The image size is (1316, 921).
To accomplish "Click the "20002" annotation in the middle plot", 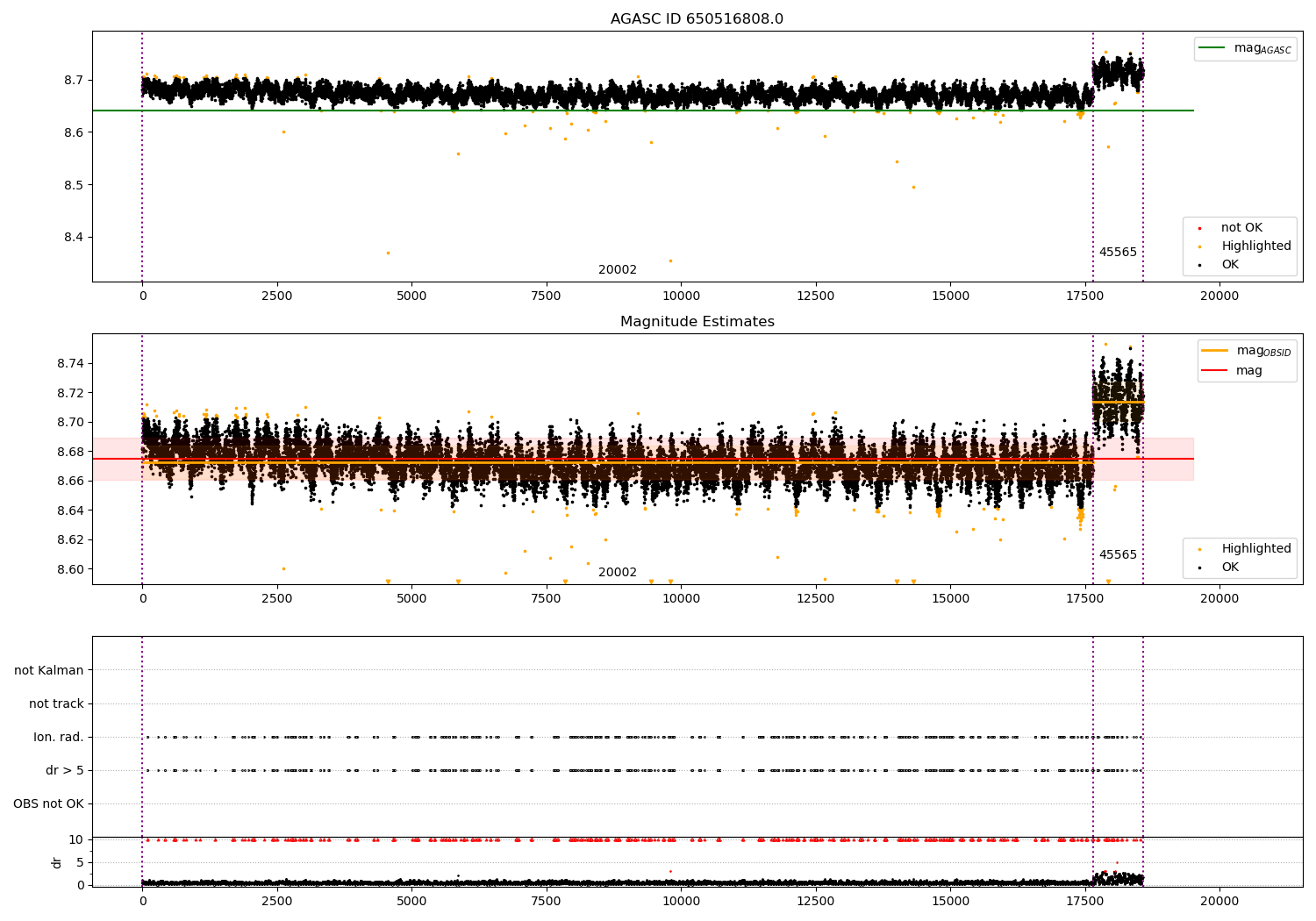I will pos(618,573).
